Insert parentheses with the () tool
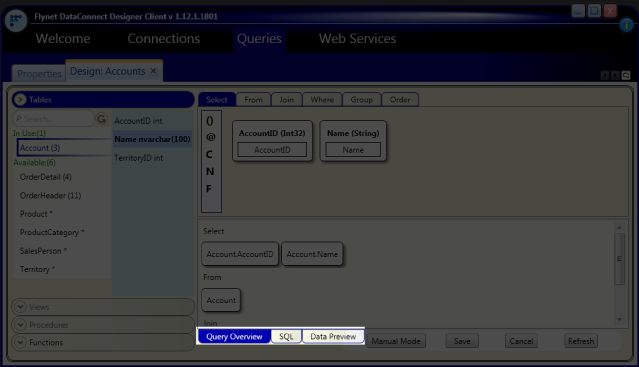The image size is (639, 367). [x=209, y=121]
